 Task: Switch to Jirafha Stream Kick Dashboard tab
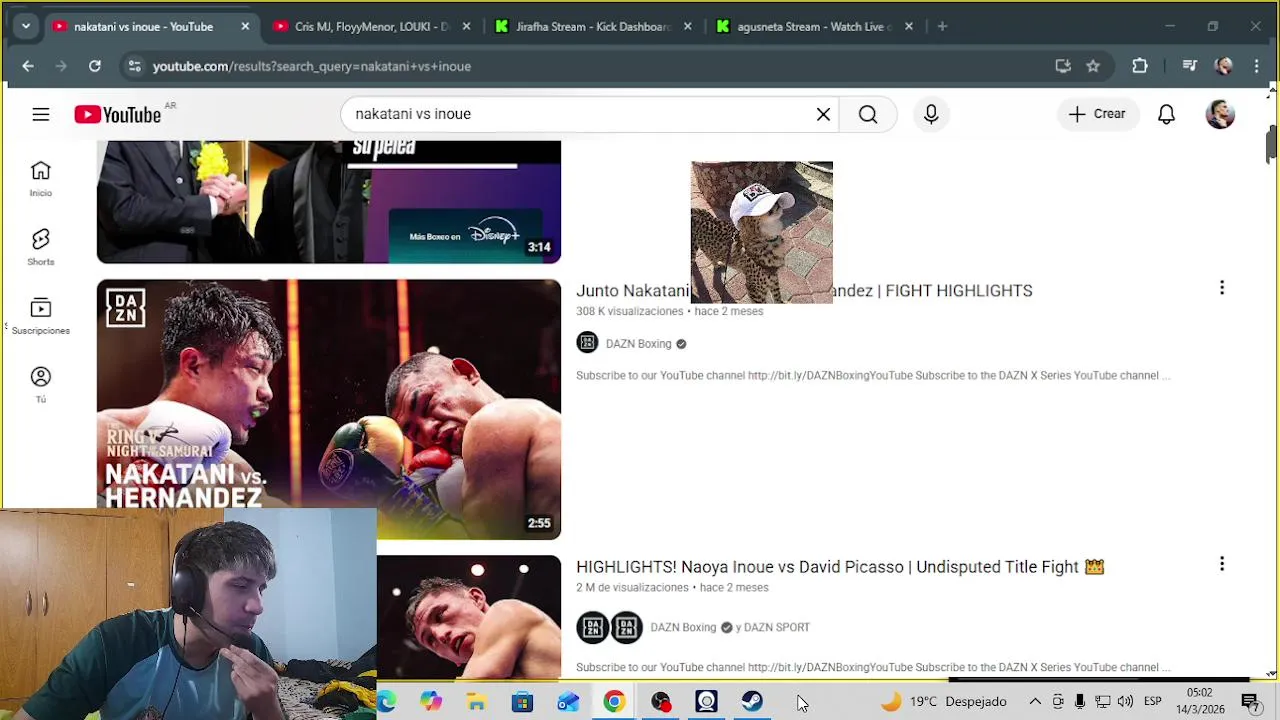591,26
